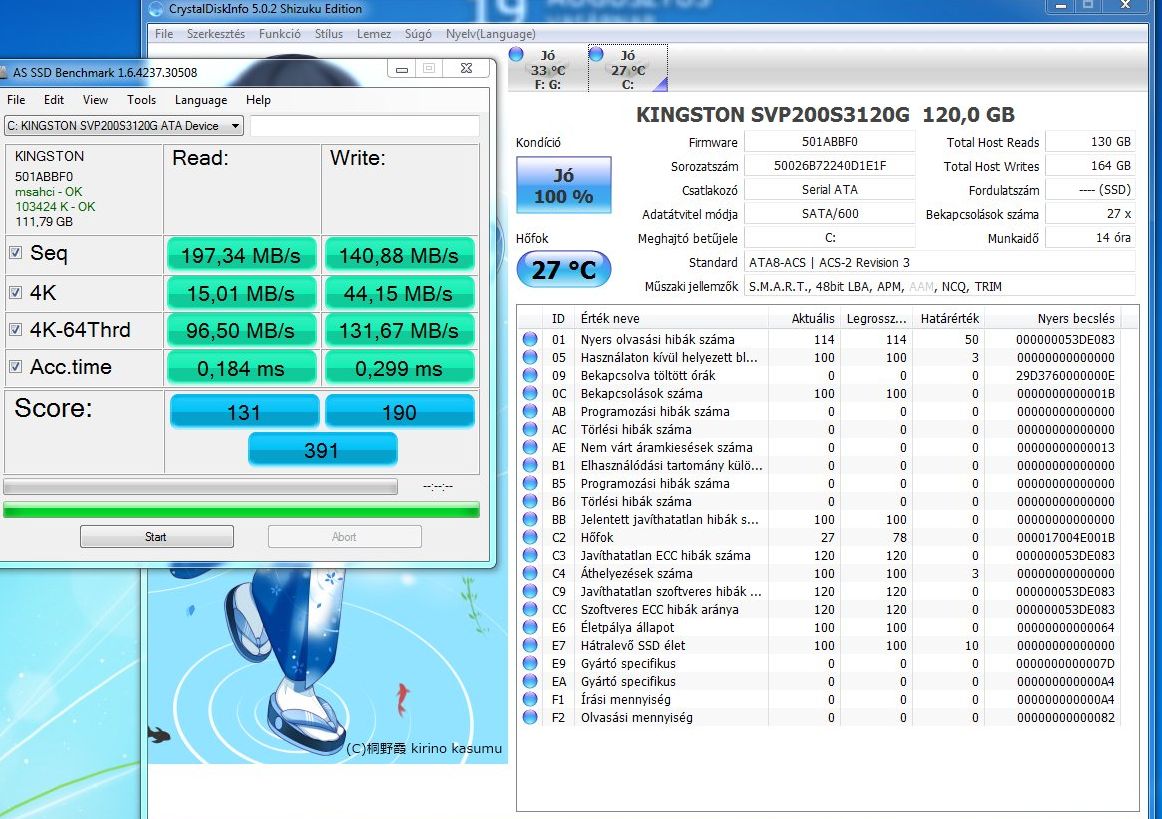Click the Nyers becslés column header
The height and width of the screenshot is (819, 1162).
(1052, 319)
